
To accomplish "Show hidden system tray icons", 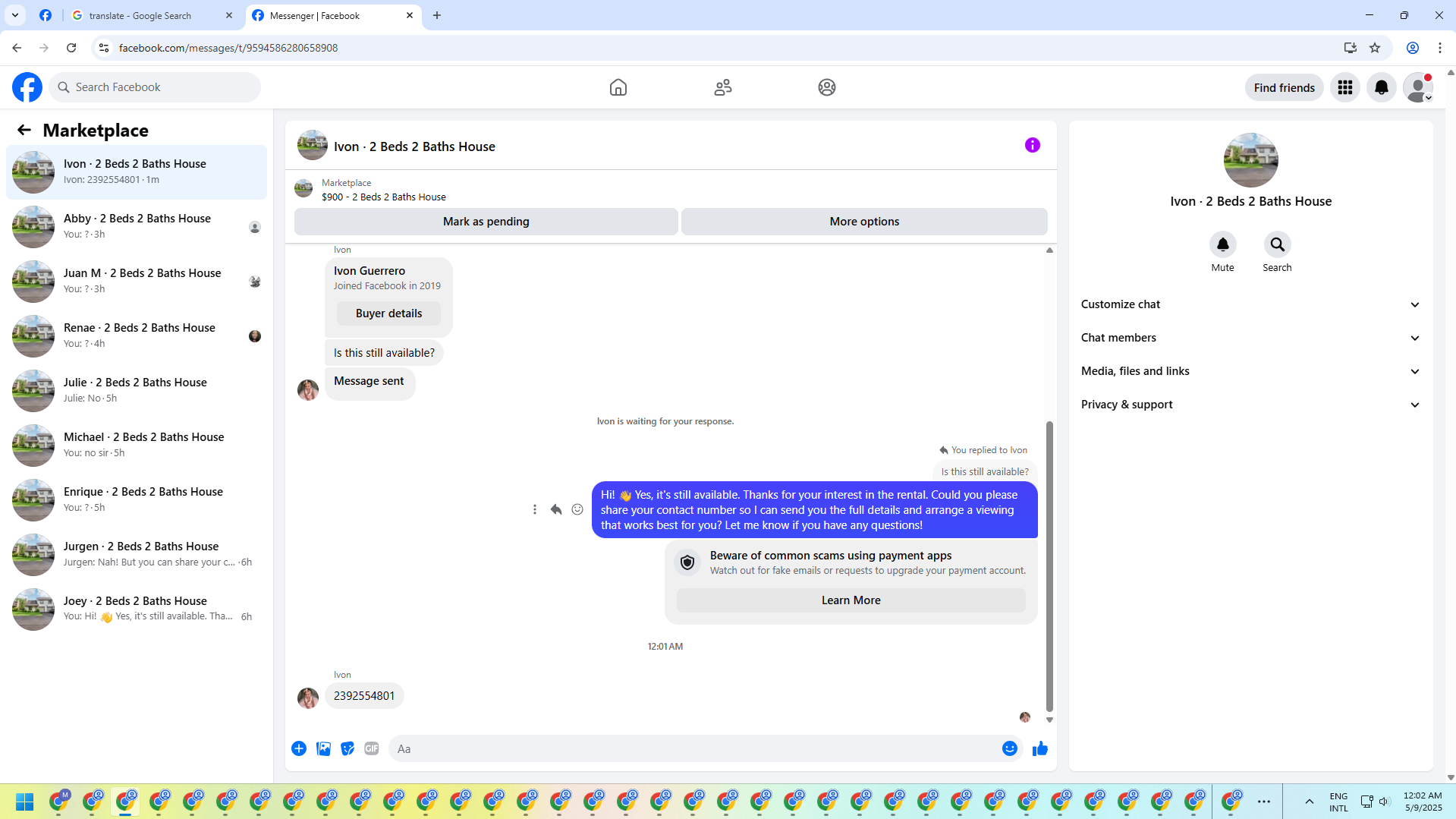I will coord(1310,802).
